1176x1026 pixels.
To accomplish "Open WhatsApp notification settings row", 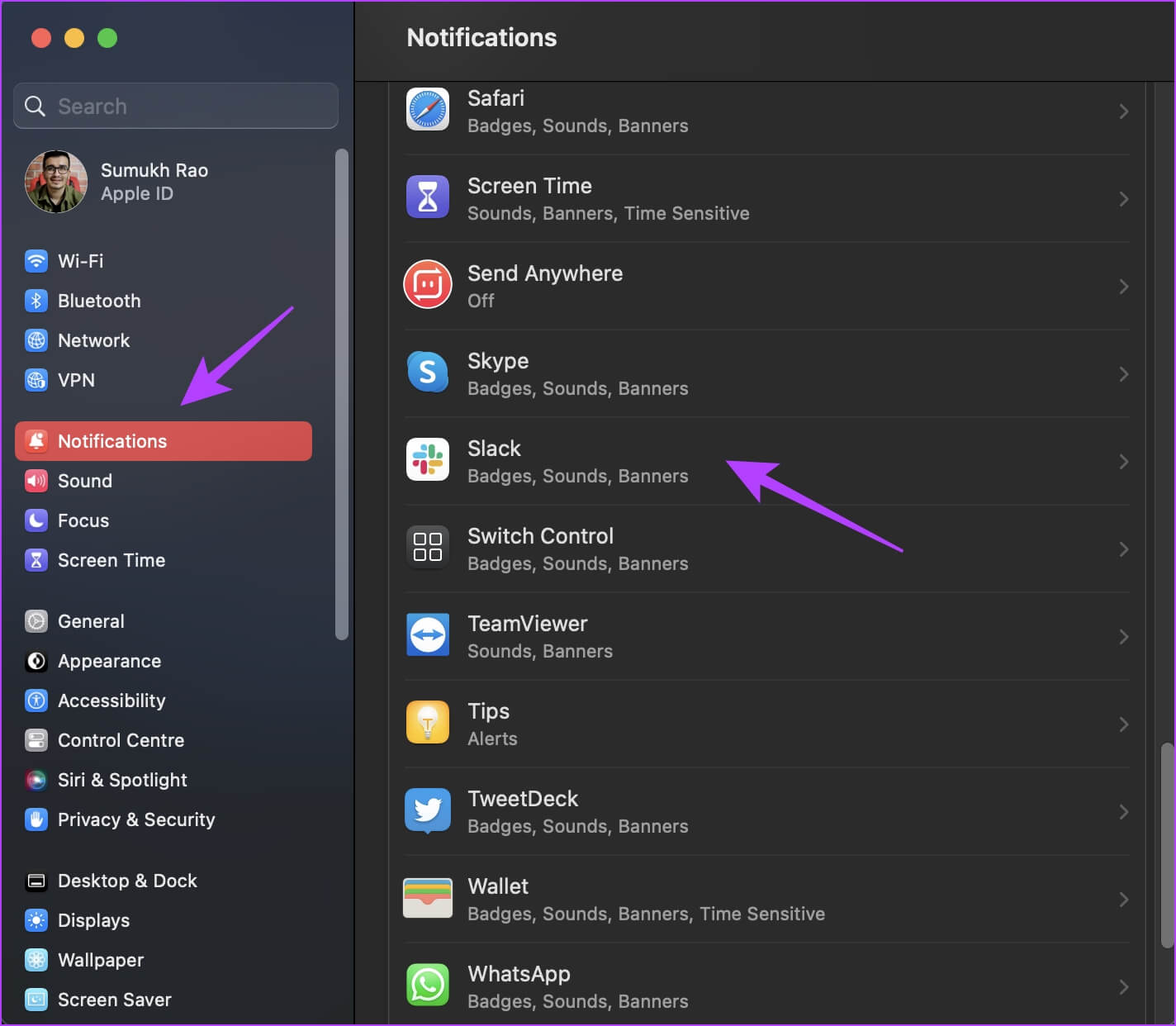I will [x=766, y=985].
